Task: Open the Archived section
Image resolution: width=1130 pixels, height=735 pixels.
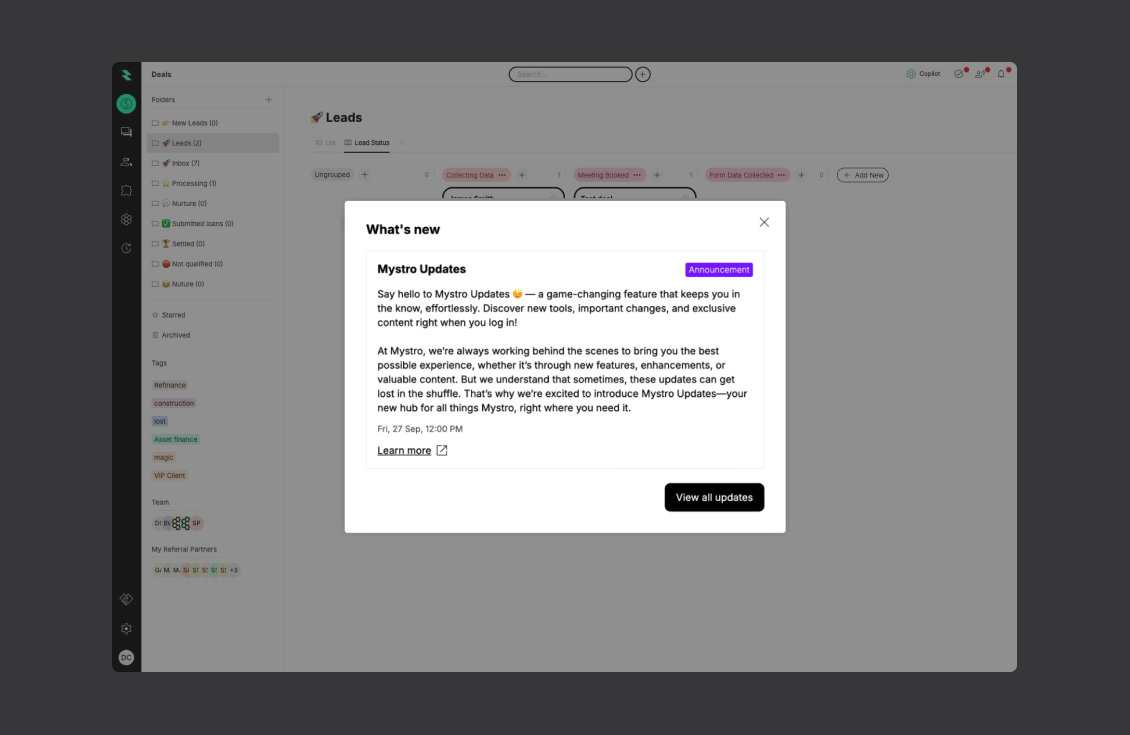Action: click(x=171, y=335)
